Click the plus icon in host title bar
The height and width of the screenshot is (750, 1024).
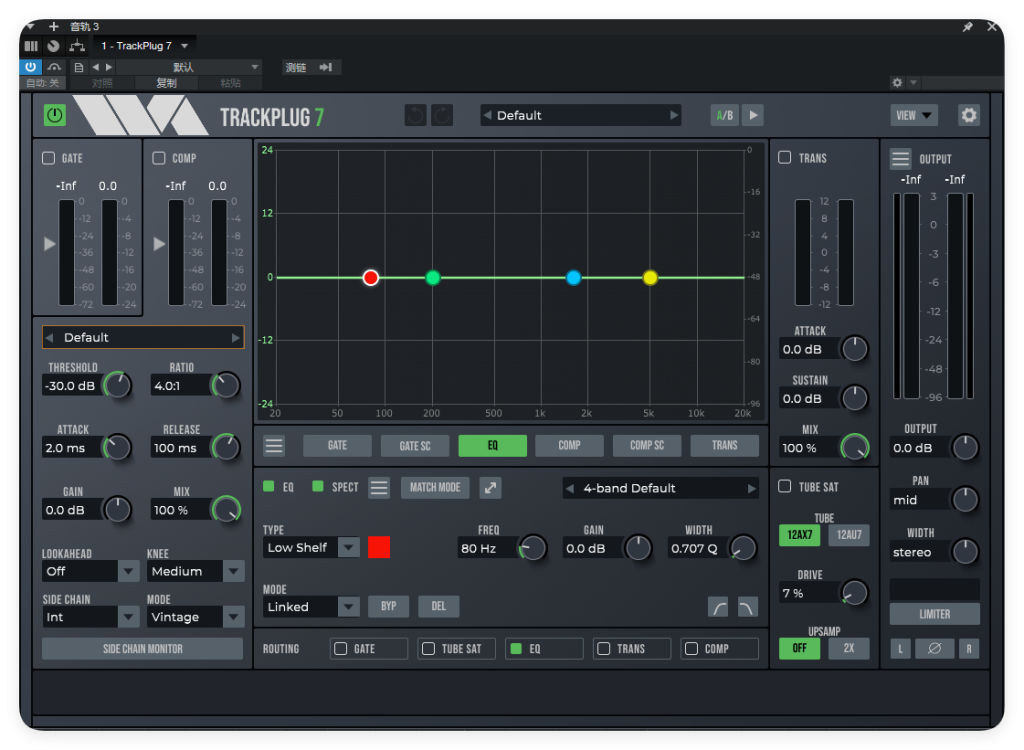point(54,26)
